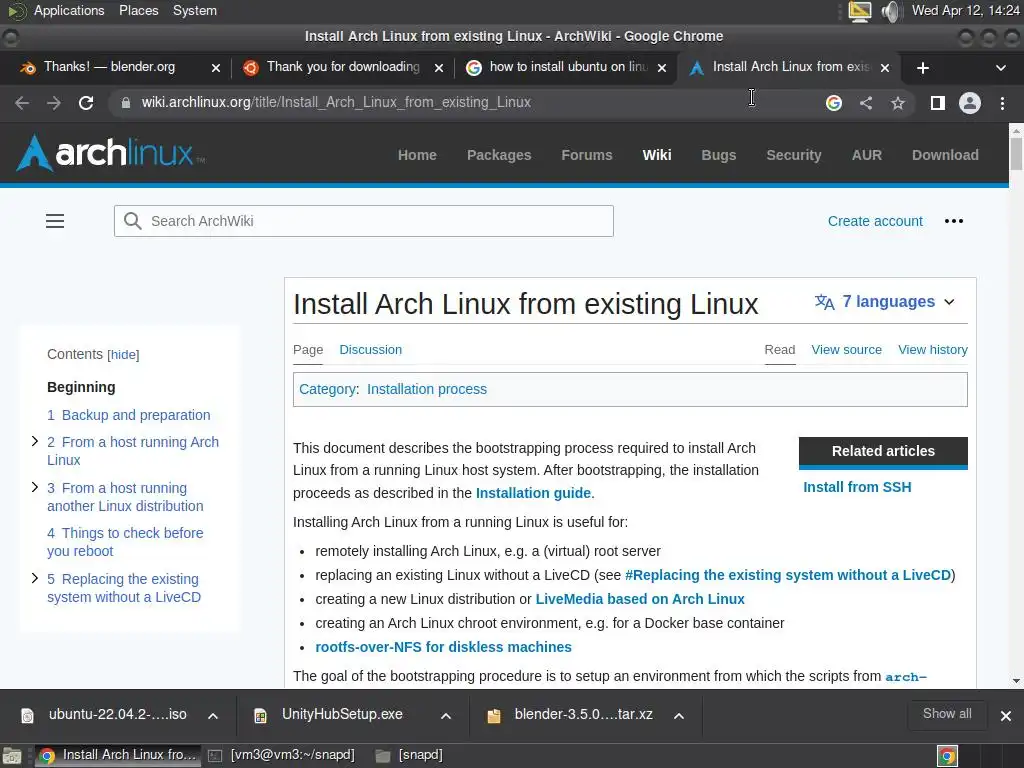Expand Replacing the existing system section
The height and width of the screenshot is (768, 1024).
[x=35, y=579]
